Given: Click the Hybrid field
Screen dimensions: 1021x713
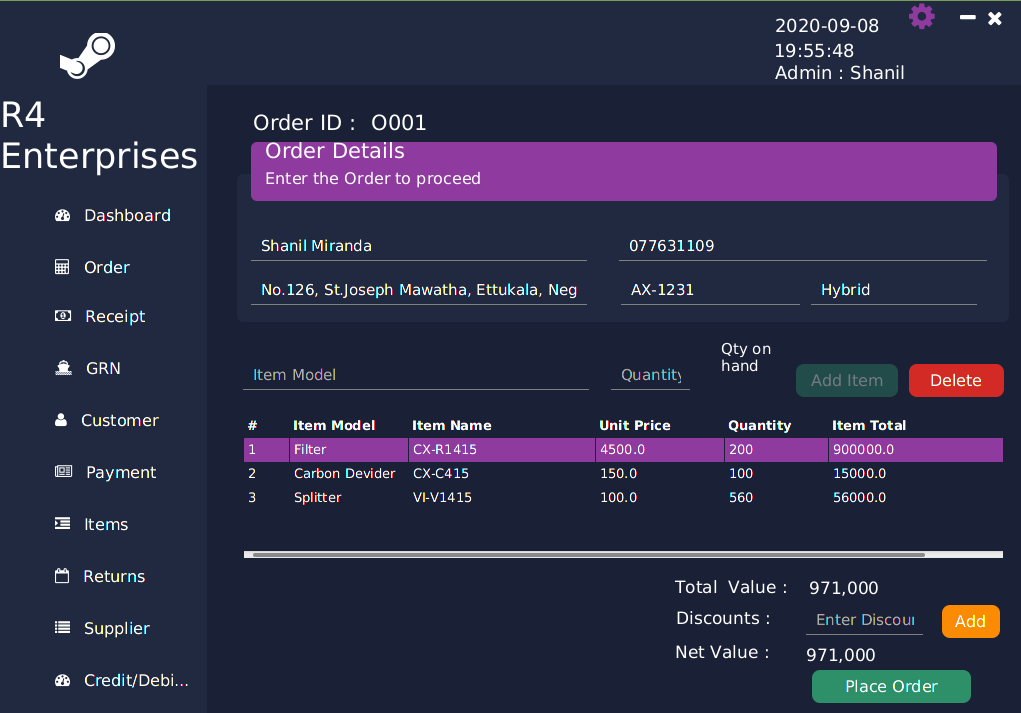Looking at the screenshot, I should 893,290.
